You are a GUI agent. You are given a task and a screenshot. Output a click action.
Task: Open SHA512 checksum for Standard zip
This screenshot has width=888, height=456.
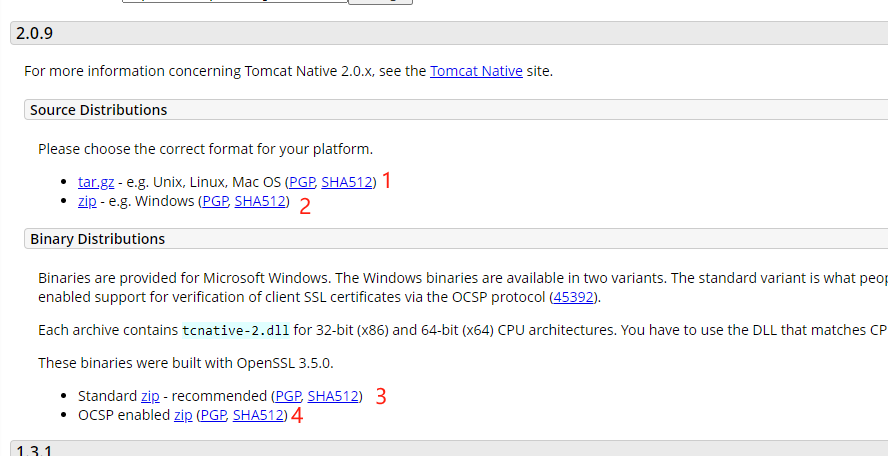point(333,396)
